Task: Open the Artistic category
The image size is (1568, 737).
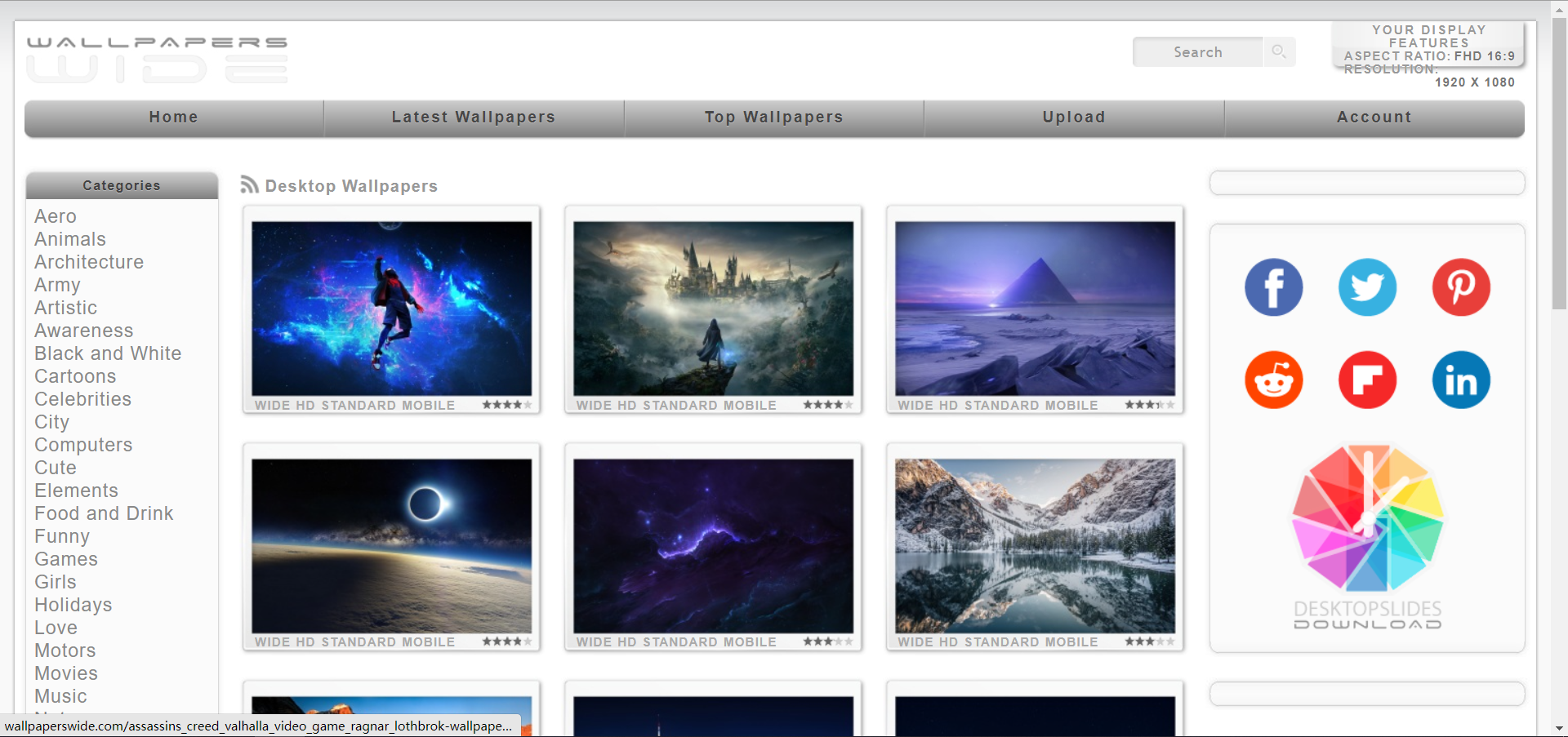Action: 65,308
